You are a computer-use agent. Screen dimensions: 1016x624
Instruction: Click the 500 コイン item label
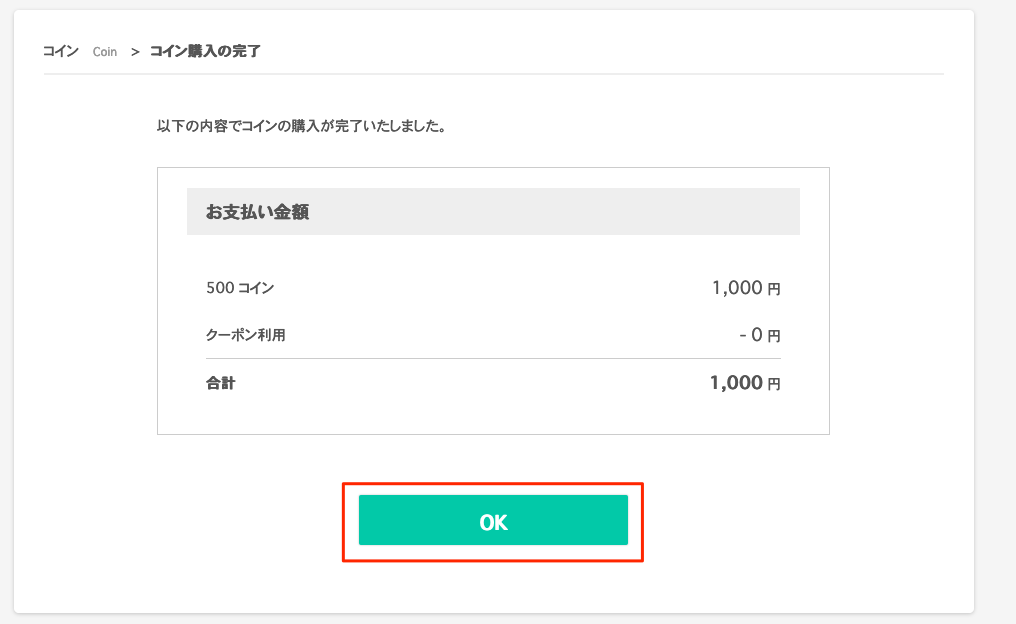(240, 288)
